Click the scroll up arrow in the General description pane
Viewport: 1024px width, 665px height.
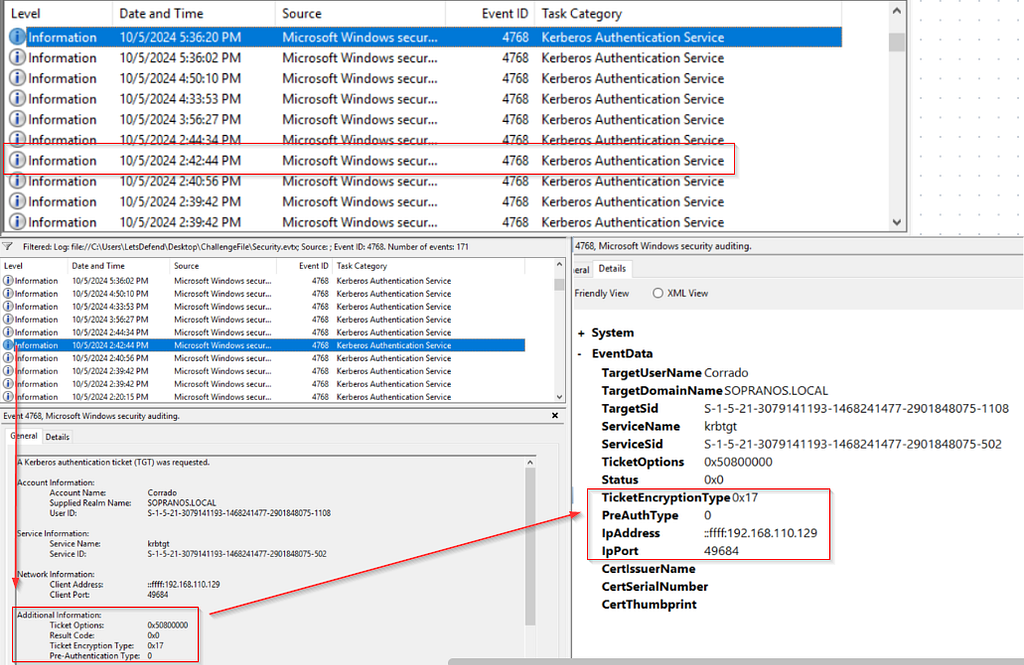(530, 462)
